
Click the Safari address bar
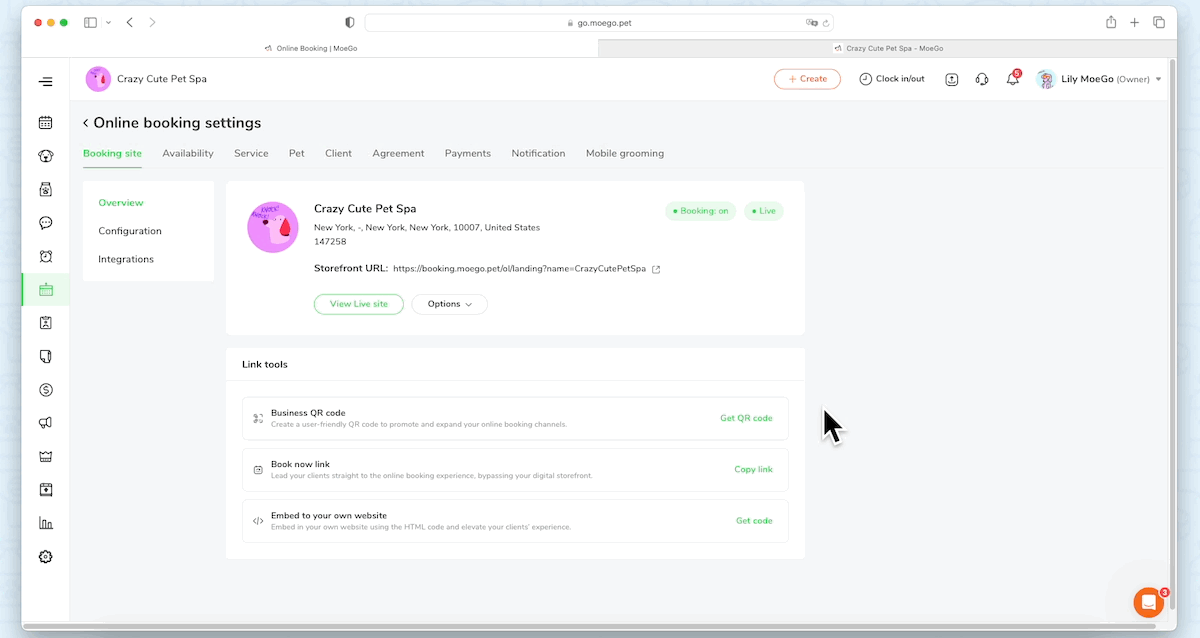(599, 22)
